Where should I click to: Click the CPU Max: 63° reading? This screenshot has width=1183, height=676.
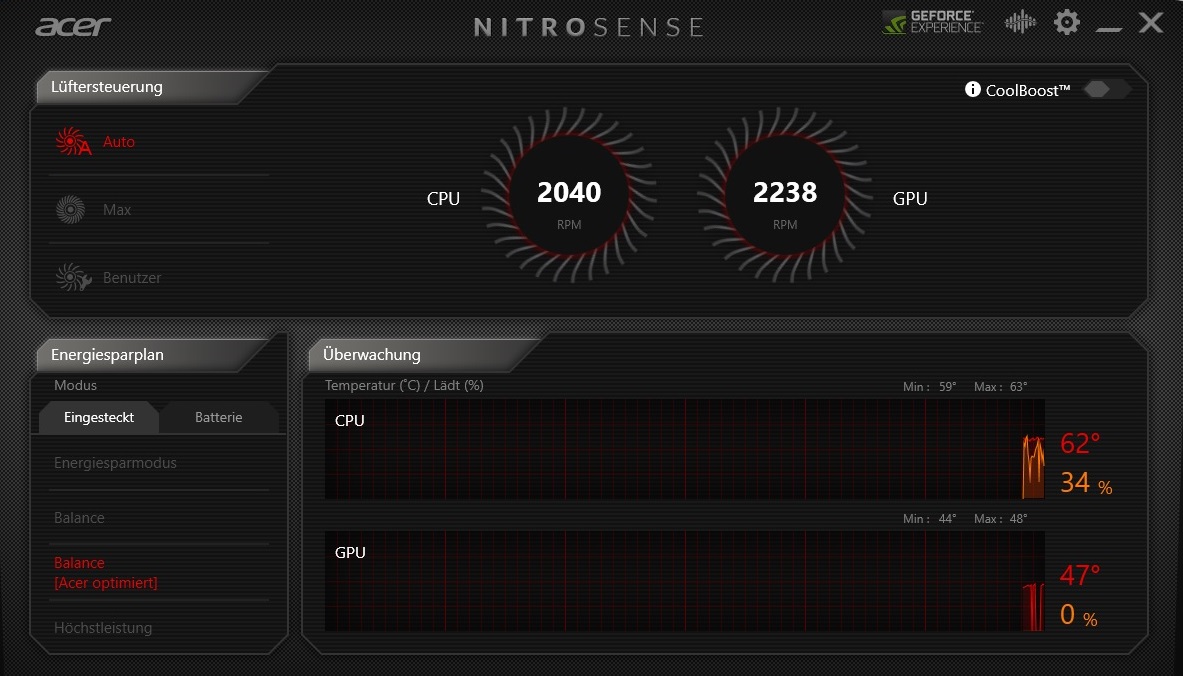pos(1000,386)
